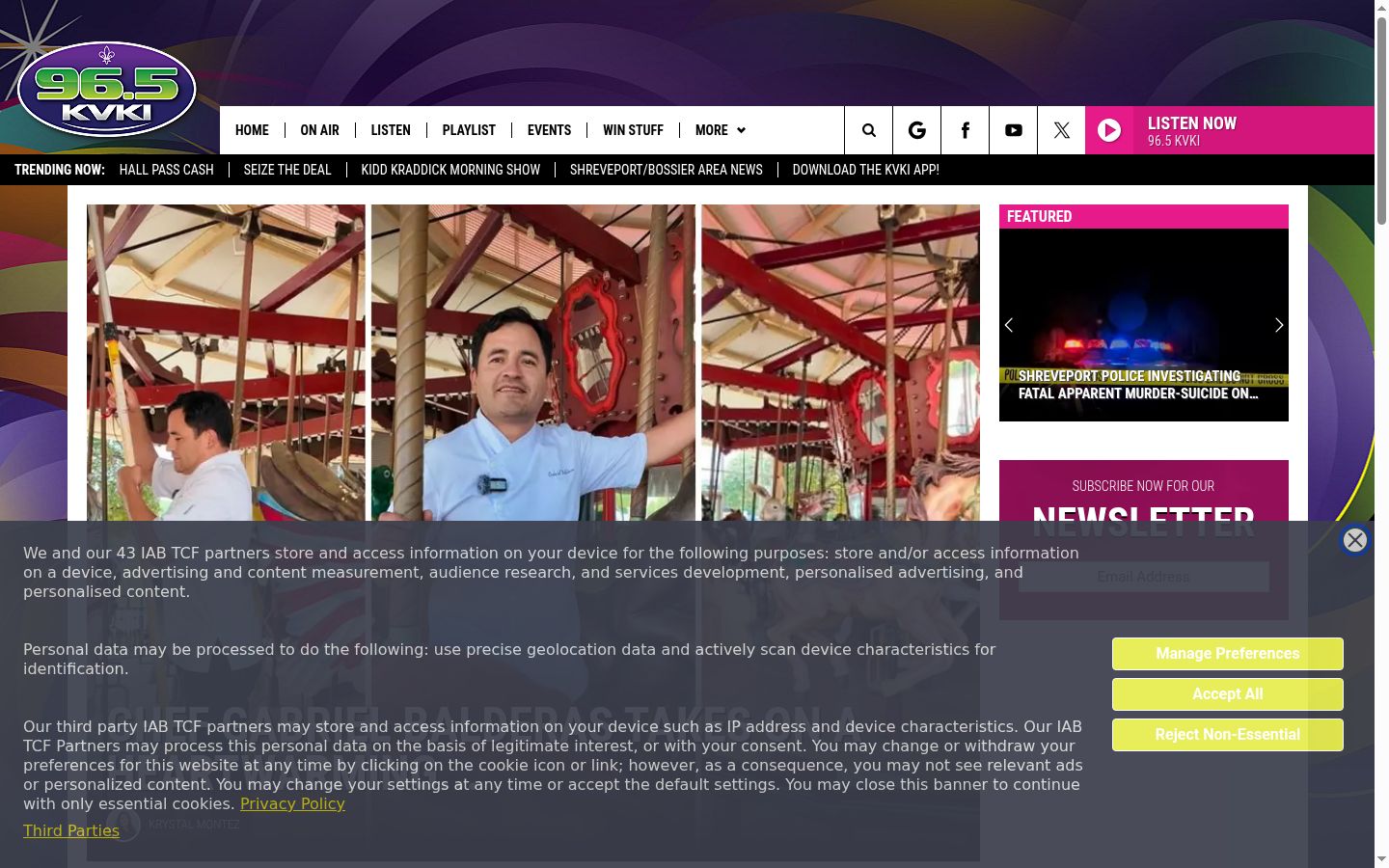Screen dimensions: 1389x868
Task: Open the Manage Preferences button
Action: [x=1227, y=654]
